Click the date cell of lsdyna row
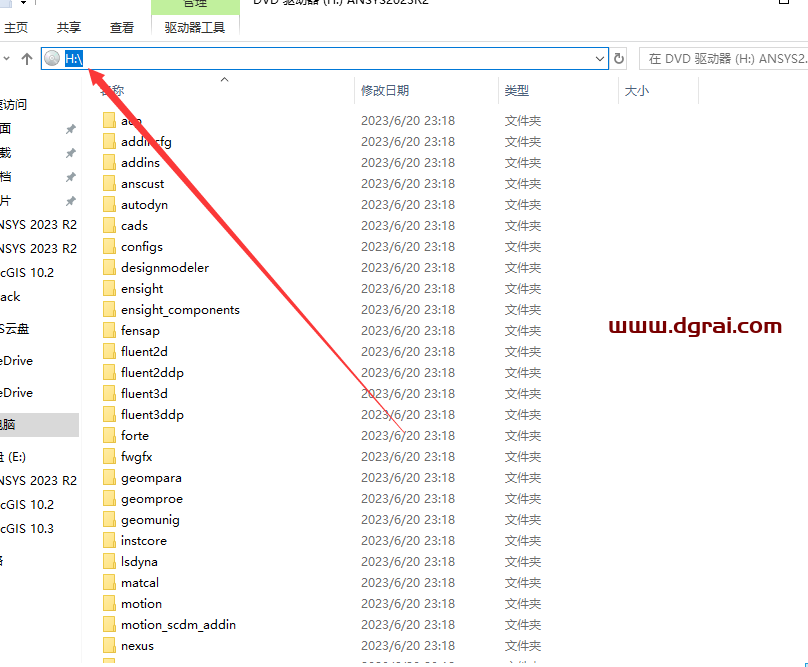This screenshot has width=808, height=667. tap(408, 562)
